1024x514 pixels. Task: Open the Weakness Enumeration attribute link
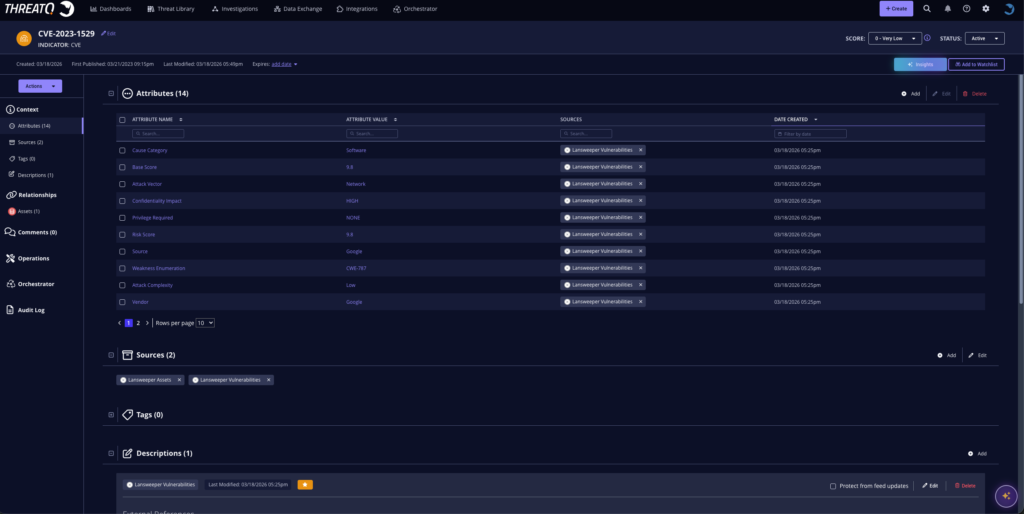click(159, 268)
